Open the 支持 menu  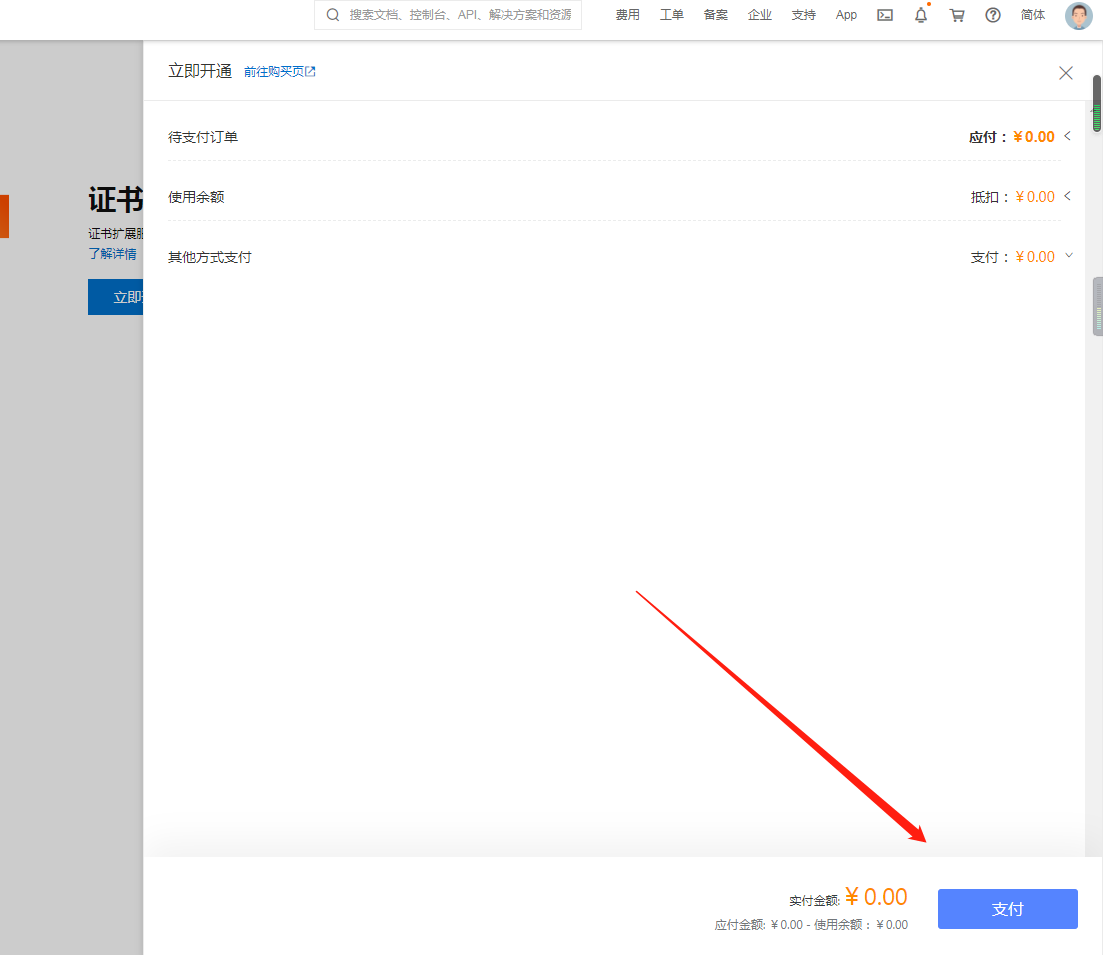pos(803,15)
